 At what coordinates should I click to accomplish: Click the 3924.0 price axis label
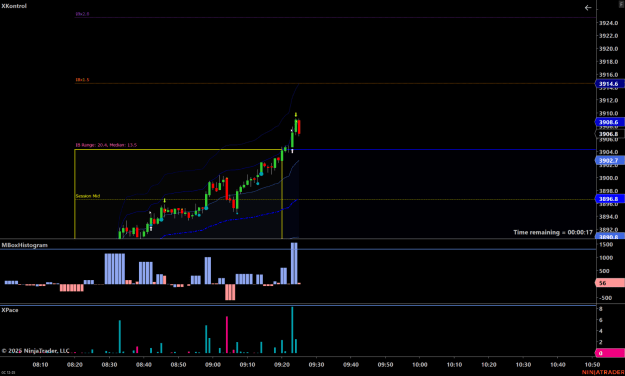click(609, 23)
